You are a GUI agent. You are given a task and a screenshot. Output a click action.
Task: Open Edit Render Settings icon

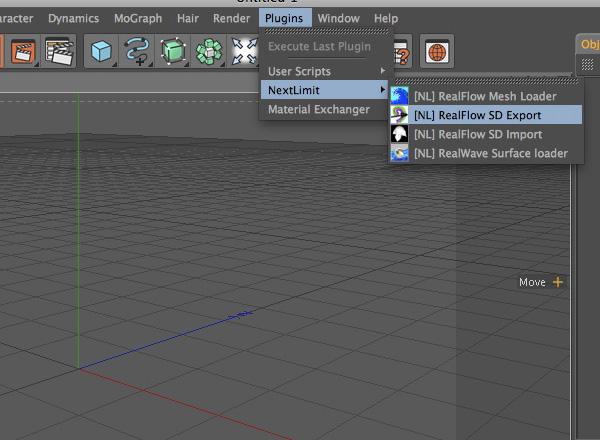tap(59, 51)
